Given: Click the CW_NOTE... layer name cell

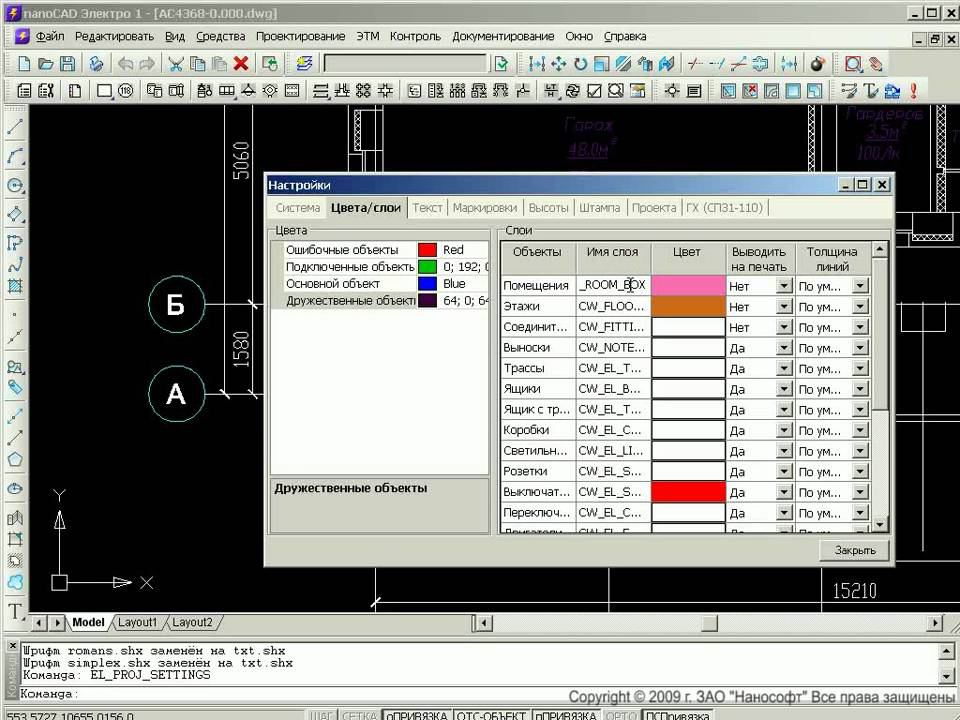Looking at the screenshot, I should [613, 348].
